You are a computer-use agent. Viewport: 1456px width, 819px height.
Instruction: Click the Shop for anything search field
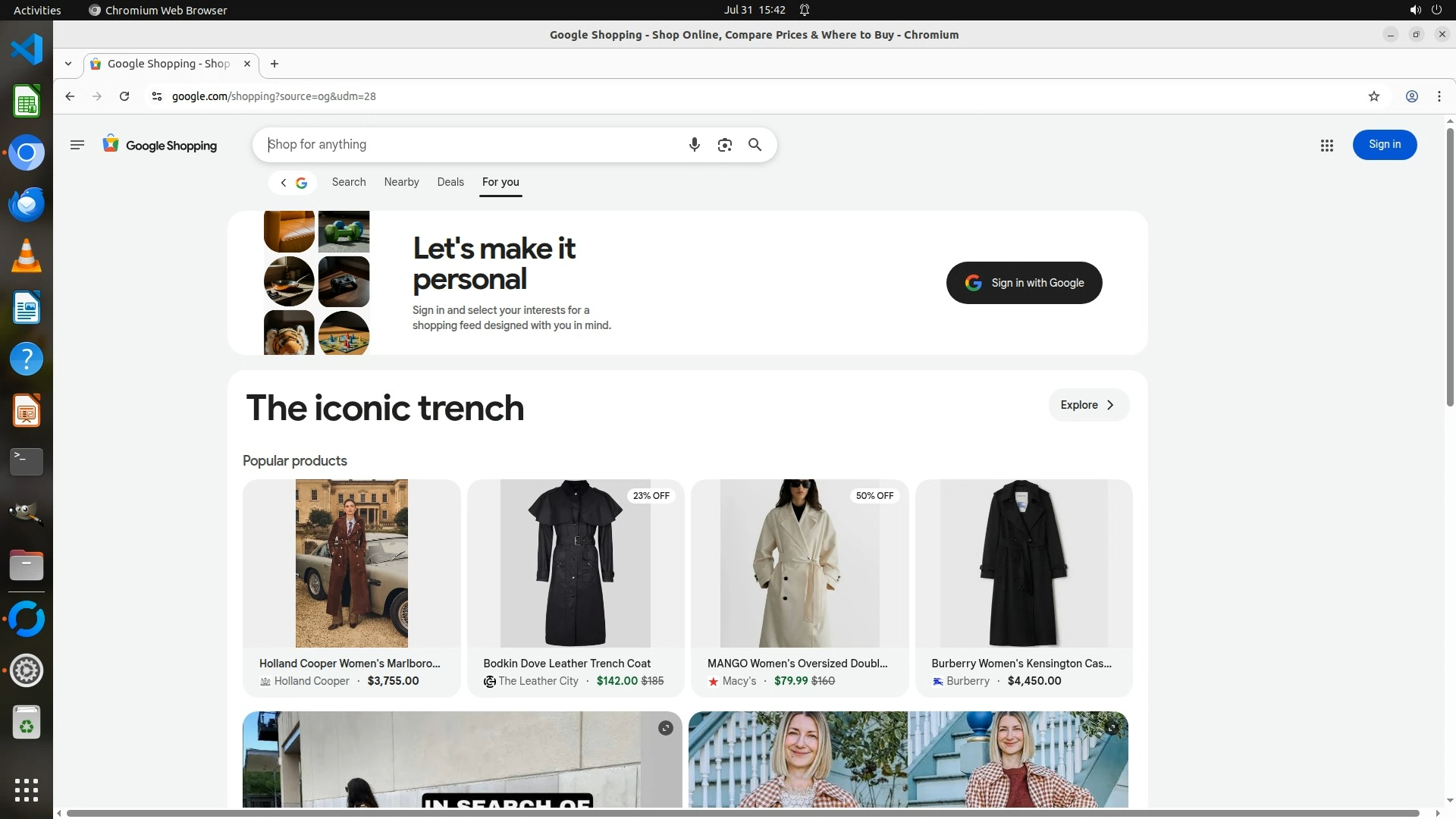470,145
